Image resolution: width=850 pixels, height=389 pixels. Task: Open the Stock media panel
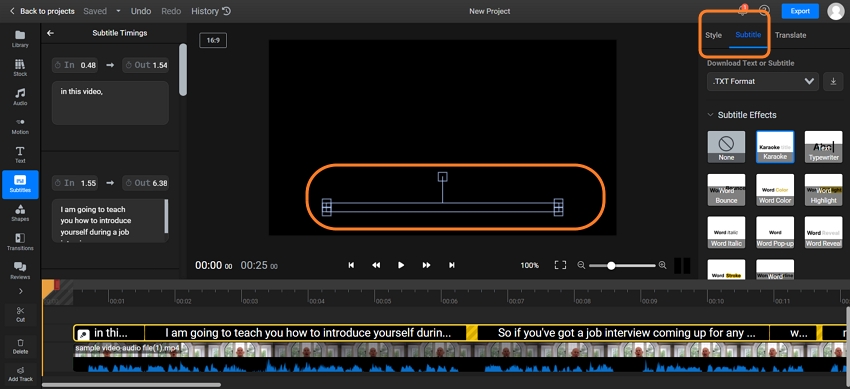[x=20, y=68]
